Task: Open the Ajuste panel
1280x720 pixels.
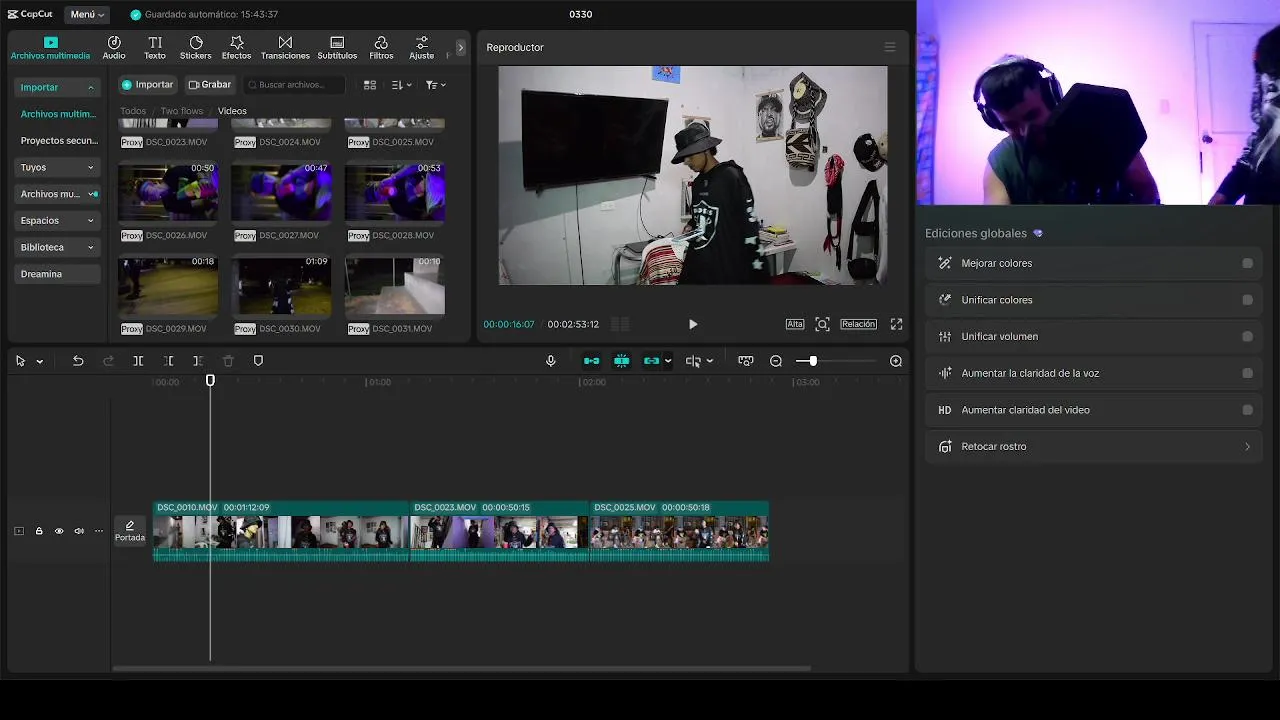Action: point(421,48)
